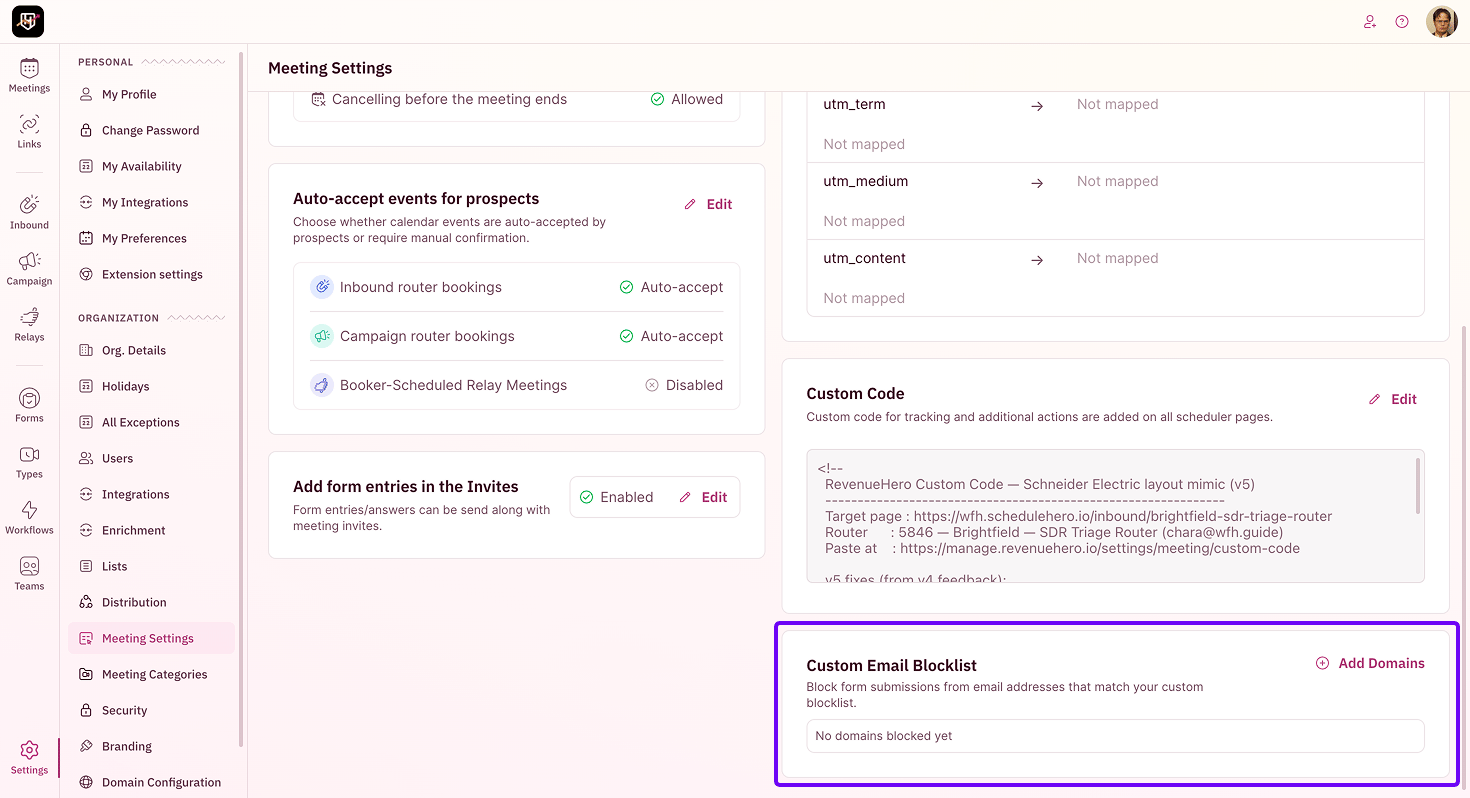The image size is (1470, 798).
Task: Click the RevenueHero logo icon
Action: point(28,21)
